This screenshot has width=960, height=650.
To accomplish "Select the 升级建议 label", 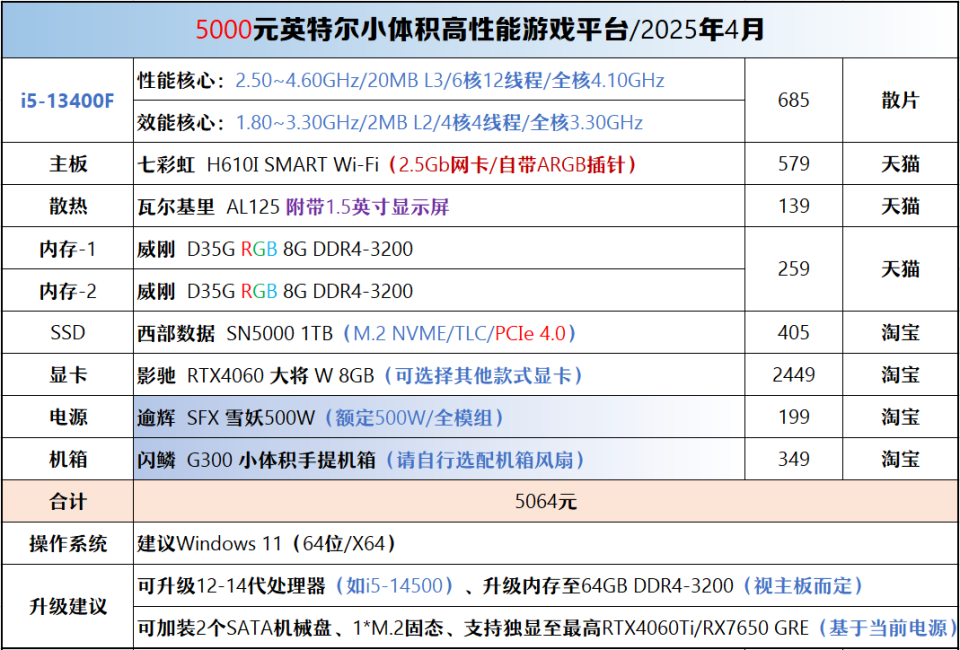I will pyautogui.click(x=67, y=607).
